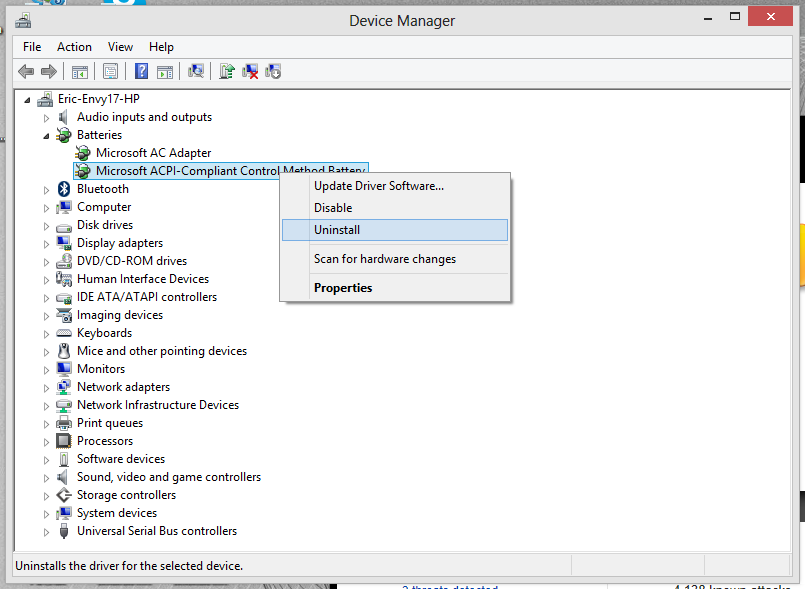Expand the Network adapters category

click(x=46, y=387)
